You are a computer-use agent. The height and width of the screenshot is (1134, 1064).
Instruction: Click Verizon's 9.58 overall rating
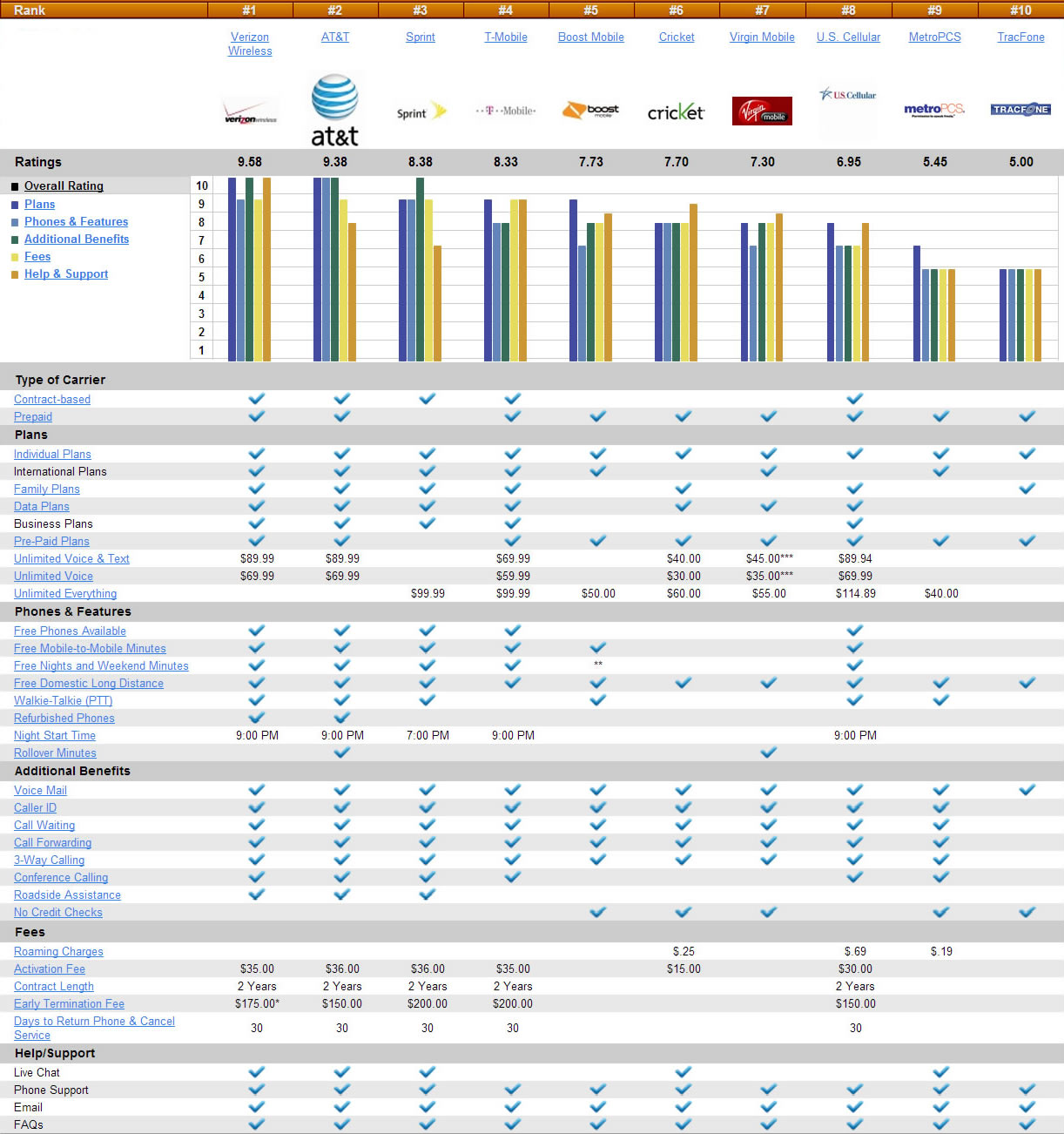pos(250,162)
